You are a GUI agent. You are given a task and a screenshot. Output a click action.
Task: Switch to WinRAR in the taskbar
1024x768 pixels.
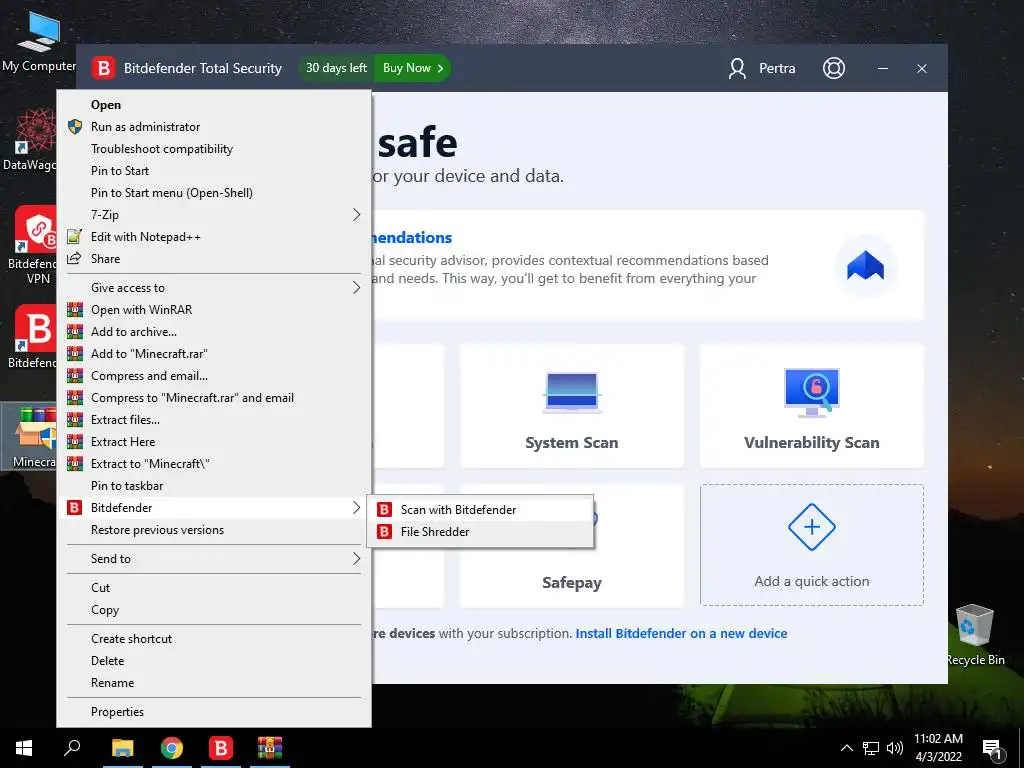pyautogui.click(x=270, y=748)
